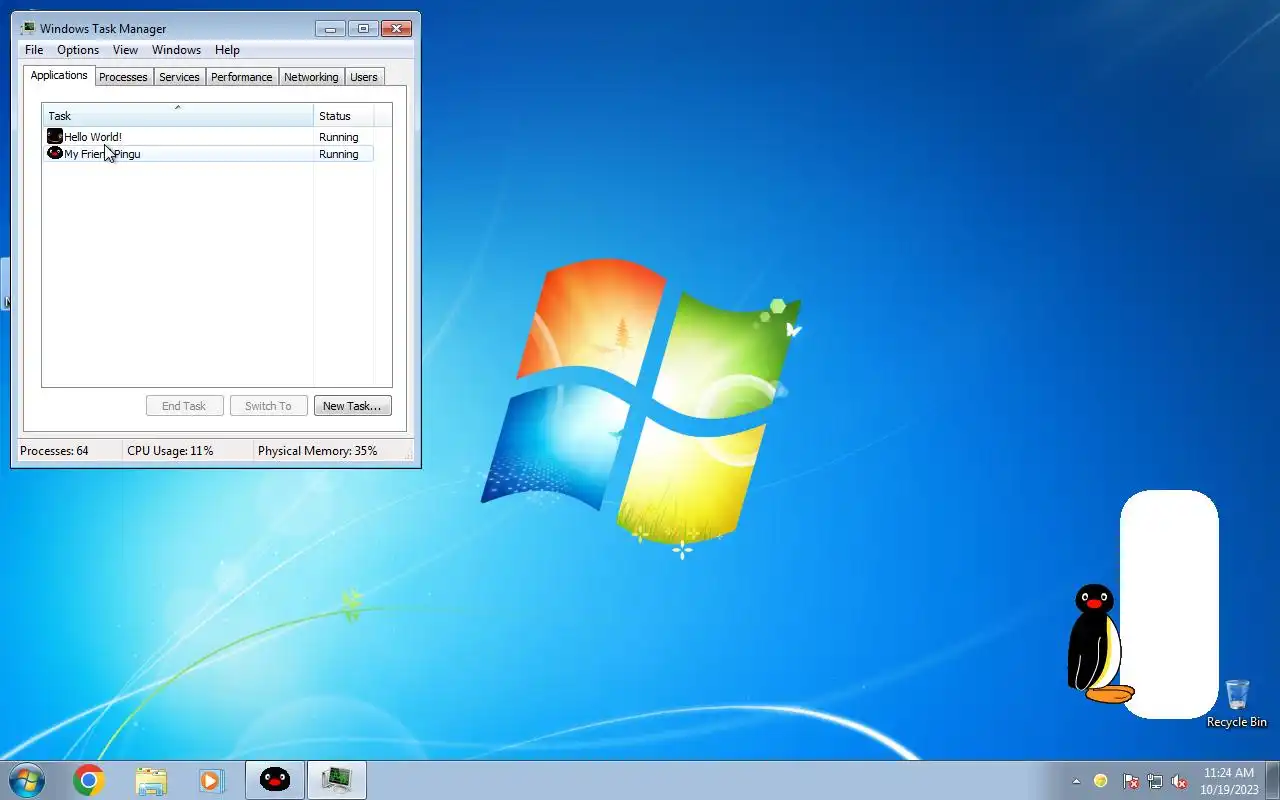Click the muted volume speaker icon
The image size is (1280, 800).
coord(1179,781)
